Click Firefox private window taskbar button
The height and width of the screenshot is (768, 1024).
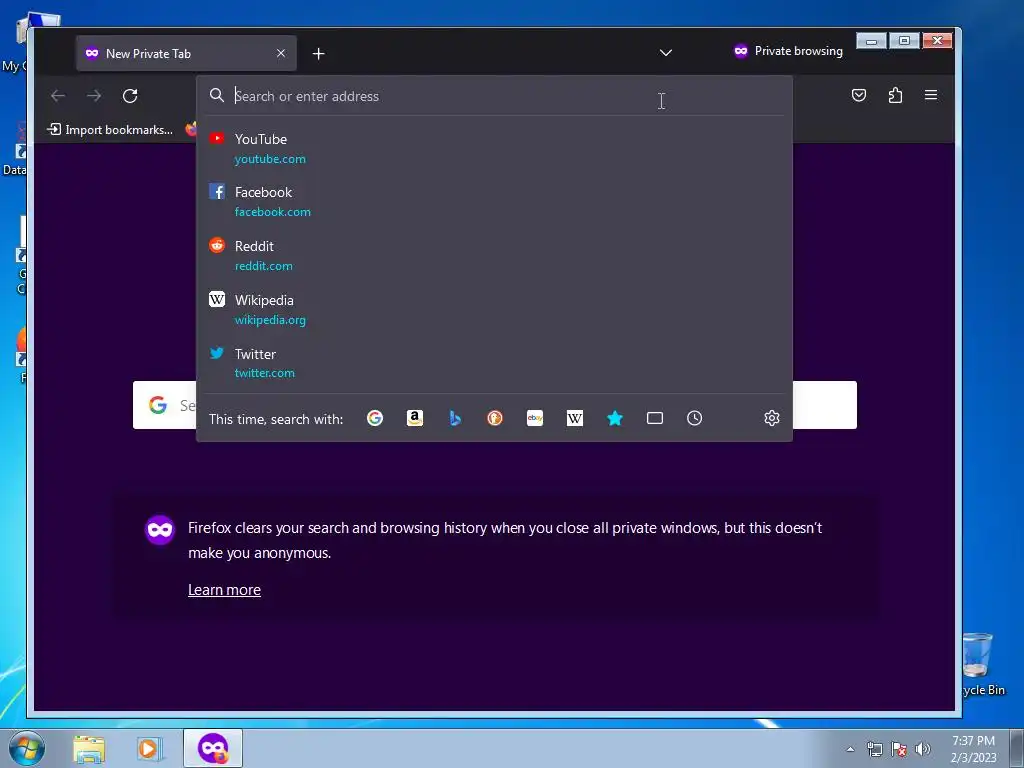[213, 748]
